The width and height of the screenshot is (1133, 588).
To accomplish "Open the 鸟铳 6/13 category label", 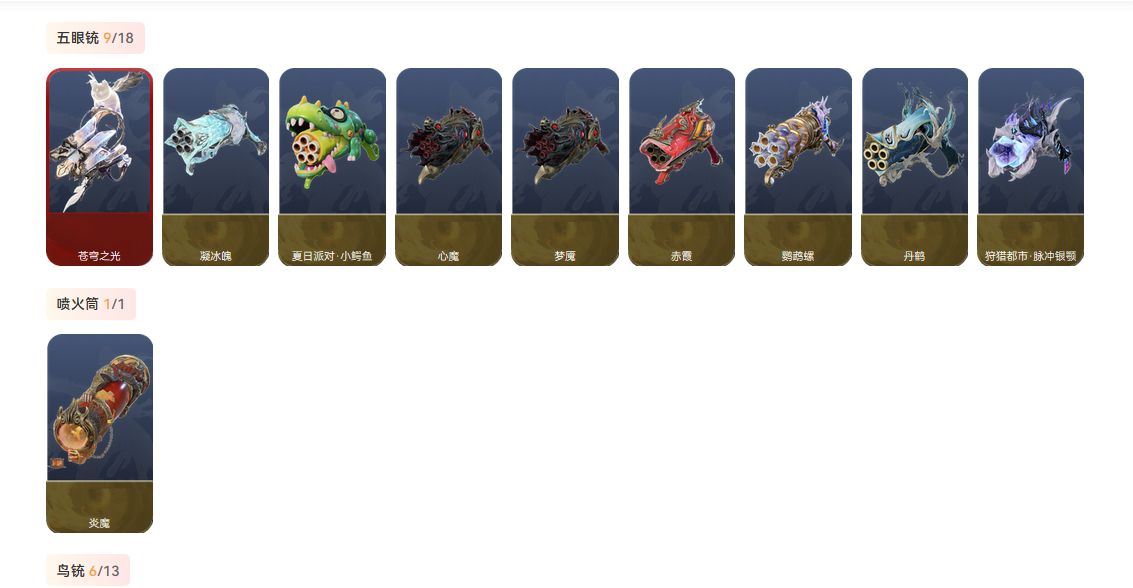I will point(88,571).
